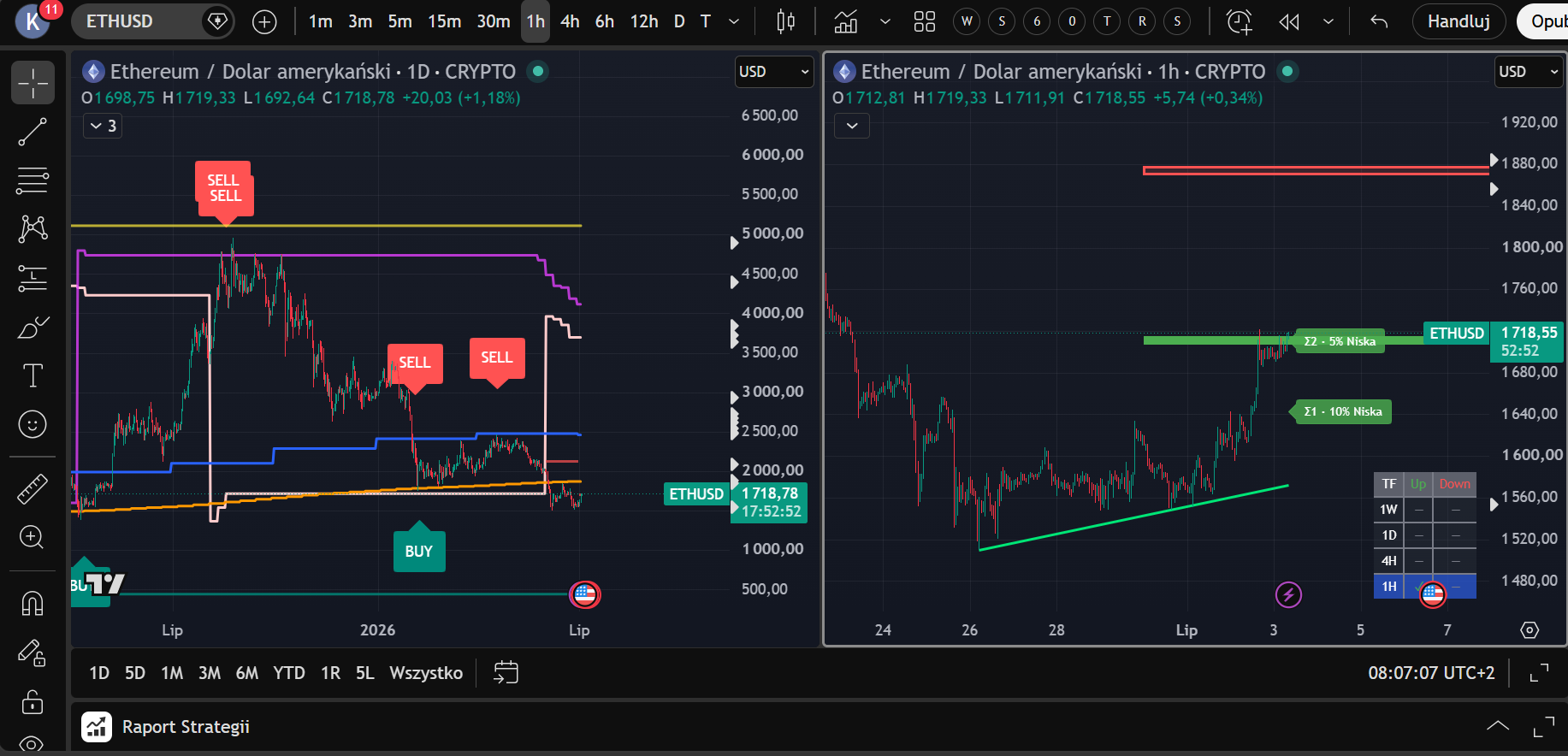Maximize the chart panel

coord(1539,673)
